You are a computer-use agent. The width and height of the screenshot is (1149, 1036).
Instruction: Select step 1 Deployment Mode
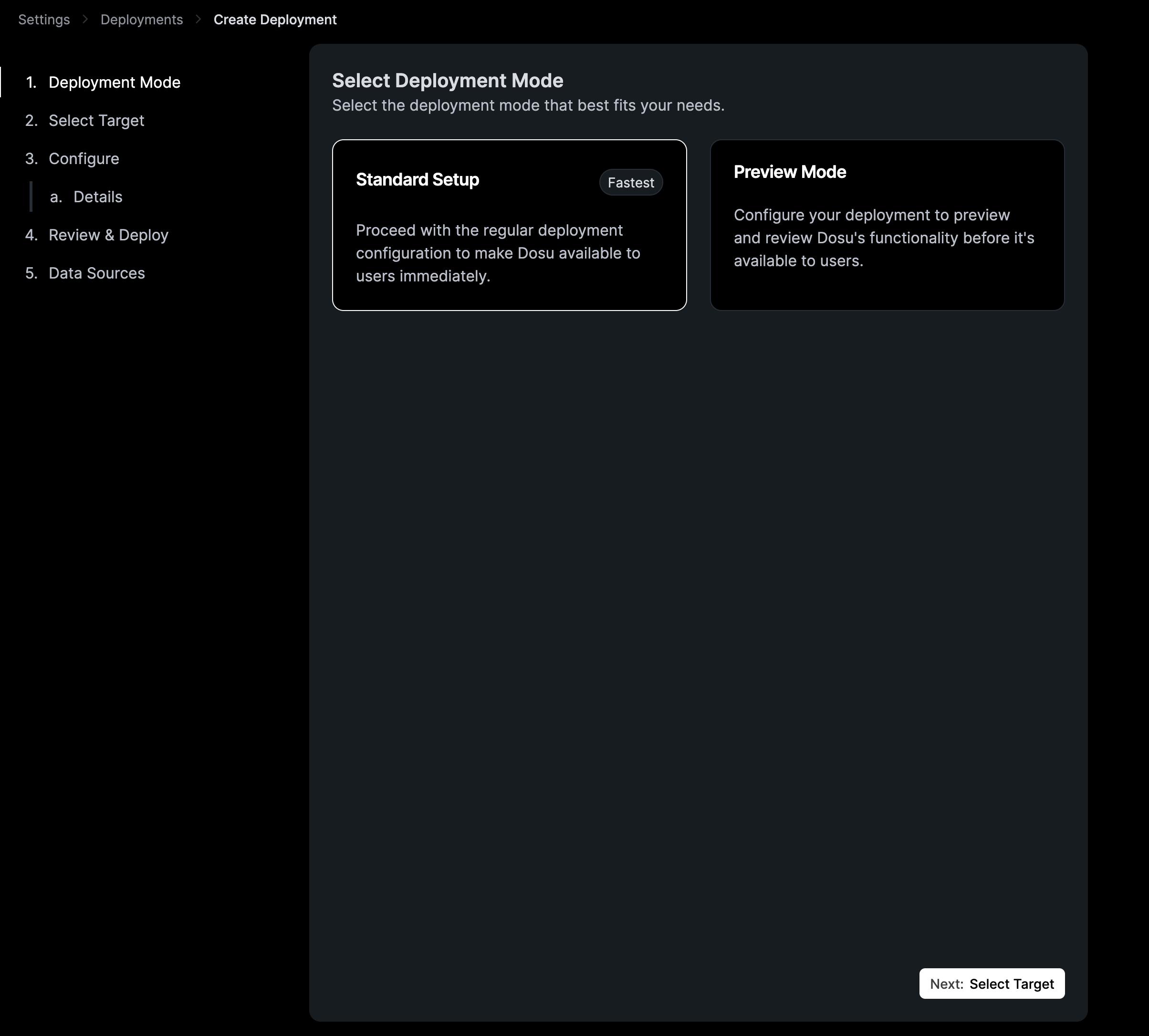coord(114,83)
